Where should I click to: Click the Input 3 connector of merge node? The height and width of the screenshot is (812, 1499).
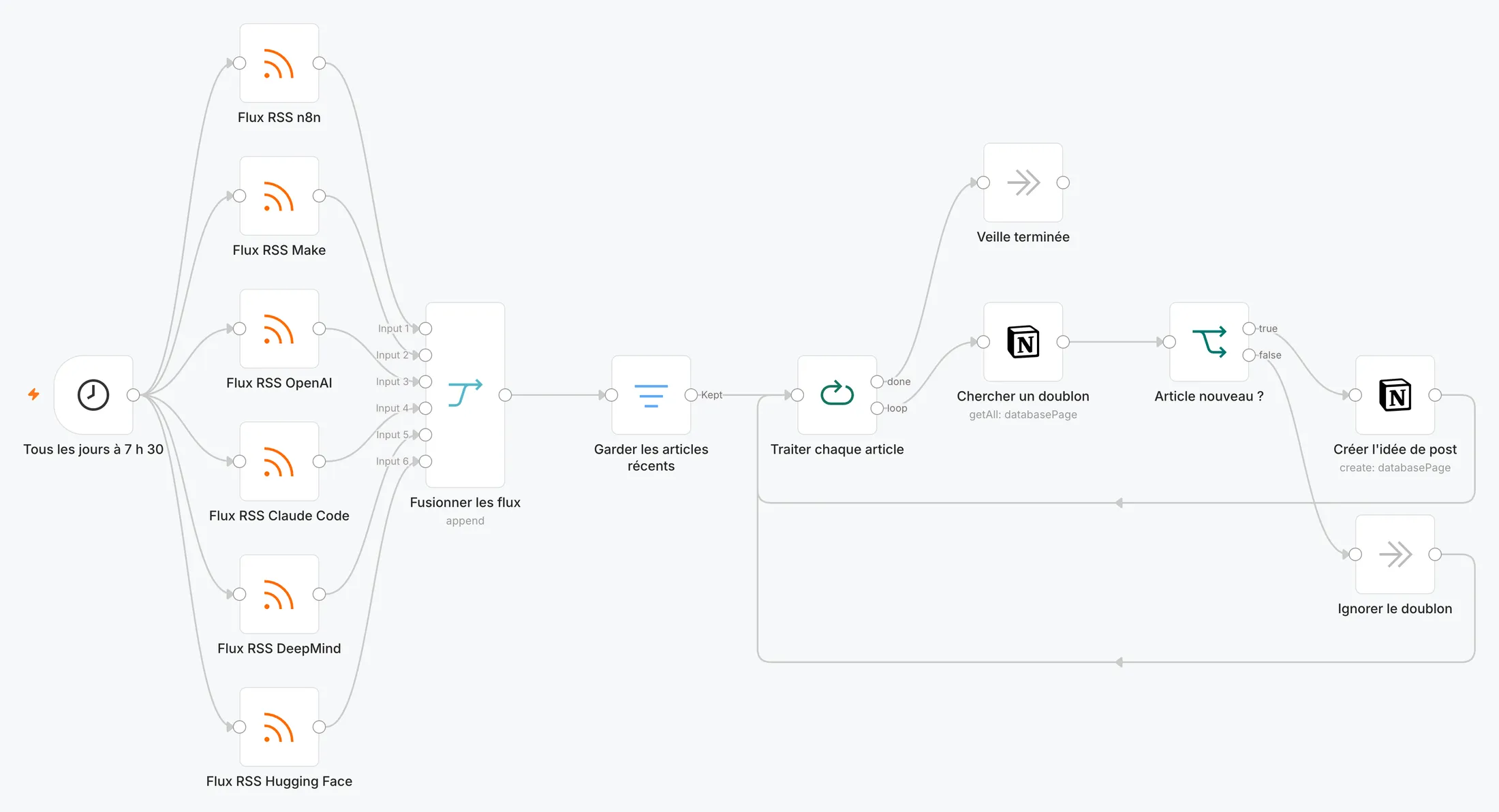[x=426, y=382]
